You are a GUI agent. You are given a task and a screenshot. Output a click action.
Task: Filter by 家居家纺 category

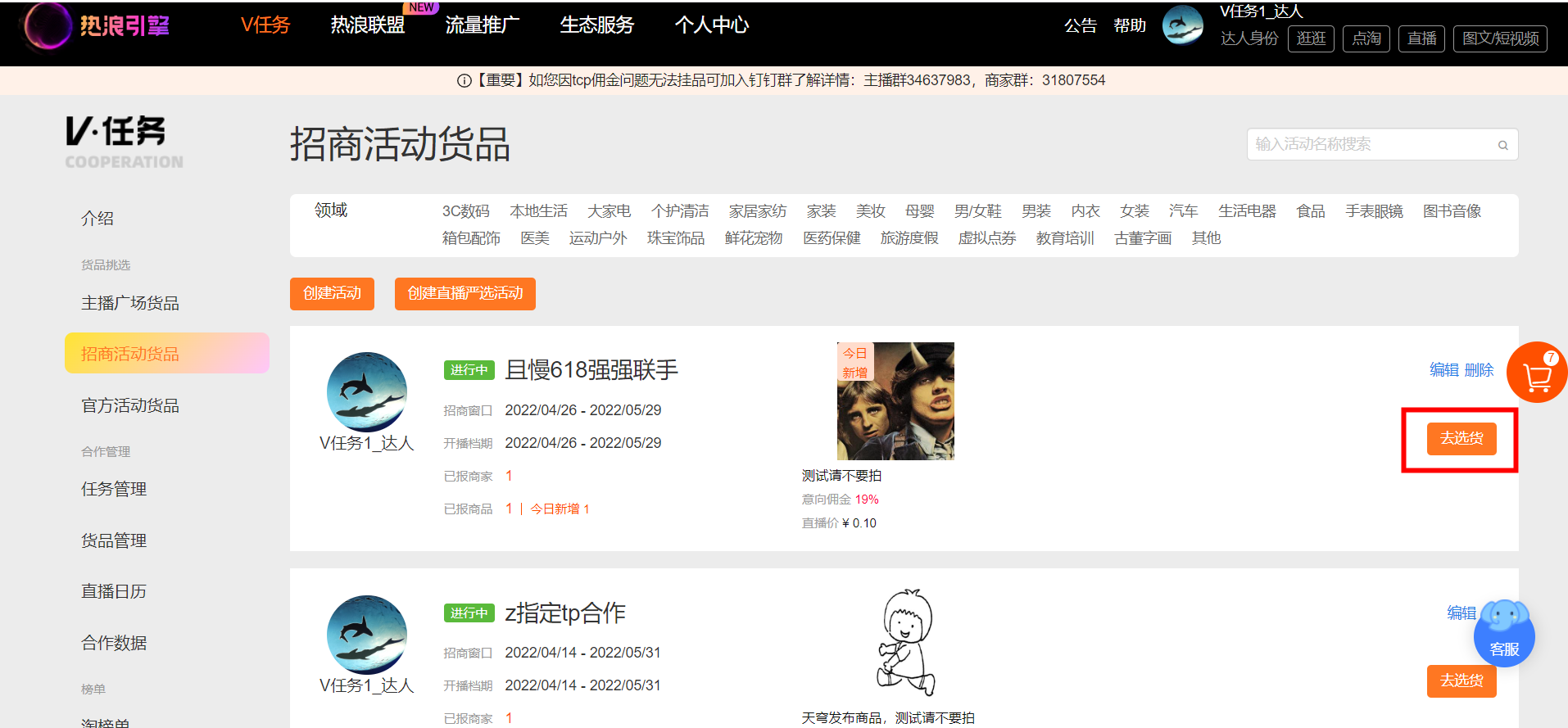tap(758, 211)
